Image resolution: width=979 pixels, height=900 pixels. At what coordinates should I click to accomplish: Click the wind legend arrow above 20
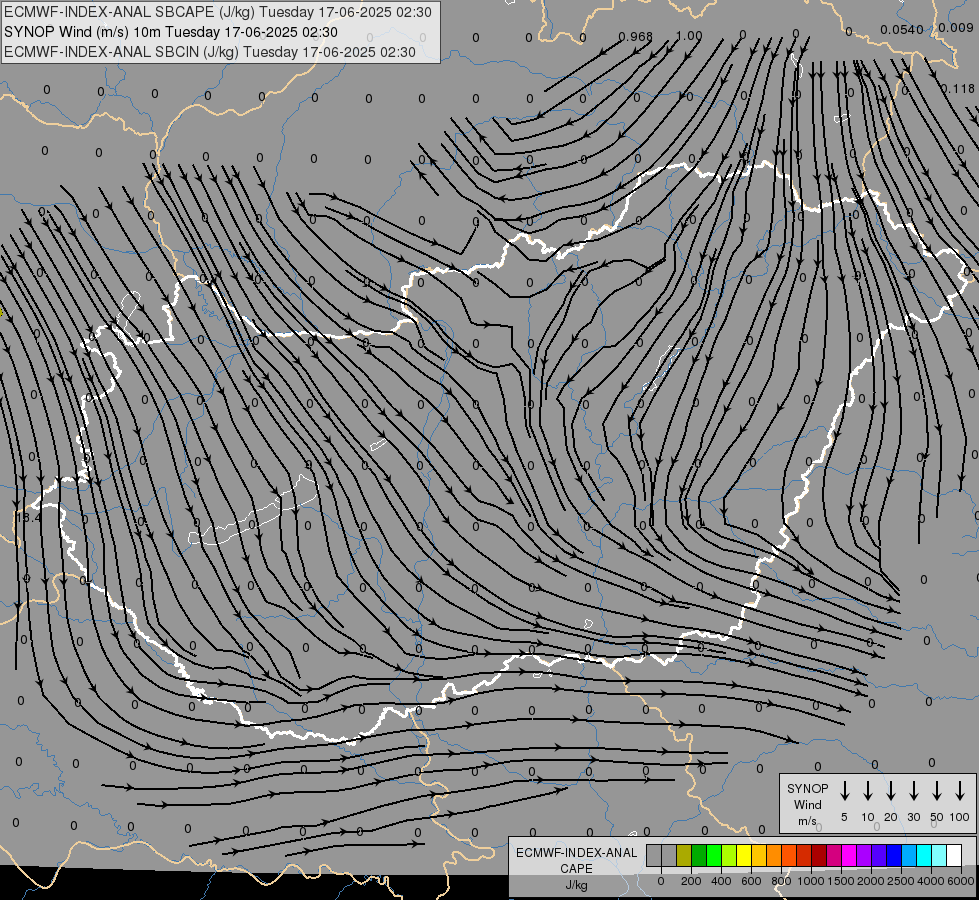click(x=891, y=790)
